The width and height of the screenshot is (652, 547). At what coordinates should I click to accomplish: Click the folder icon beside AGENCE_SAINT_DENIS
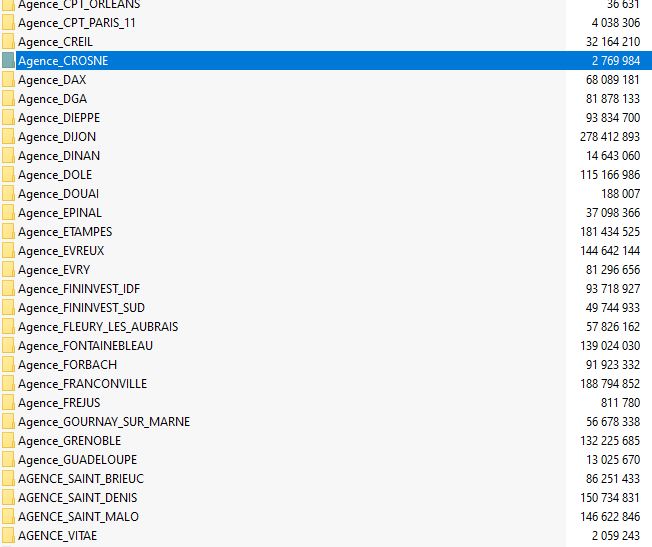point(8,497)
